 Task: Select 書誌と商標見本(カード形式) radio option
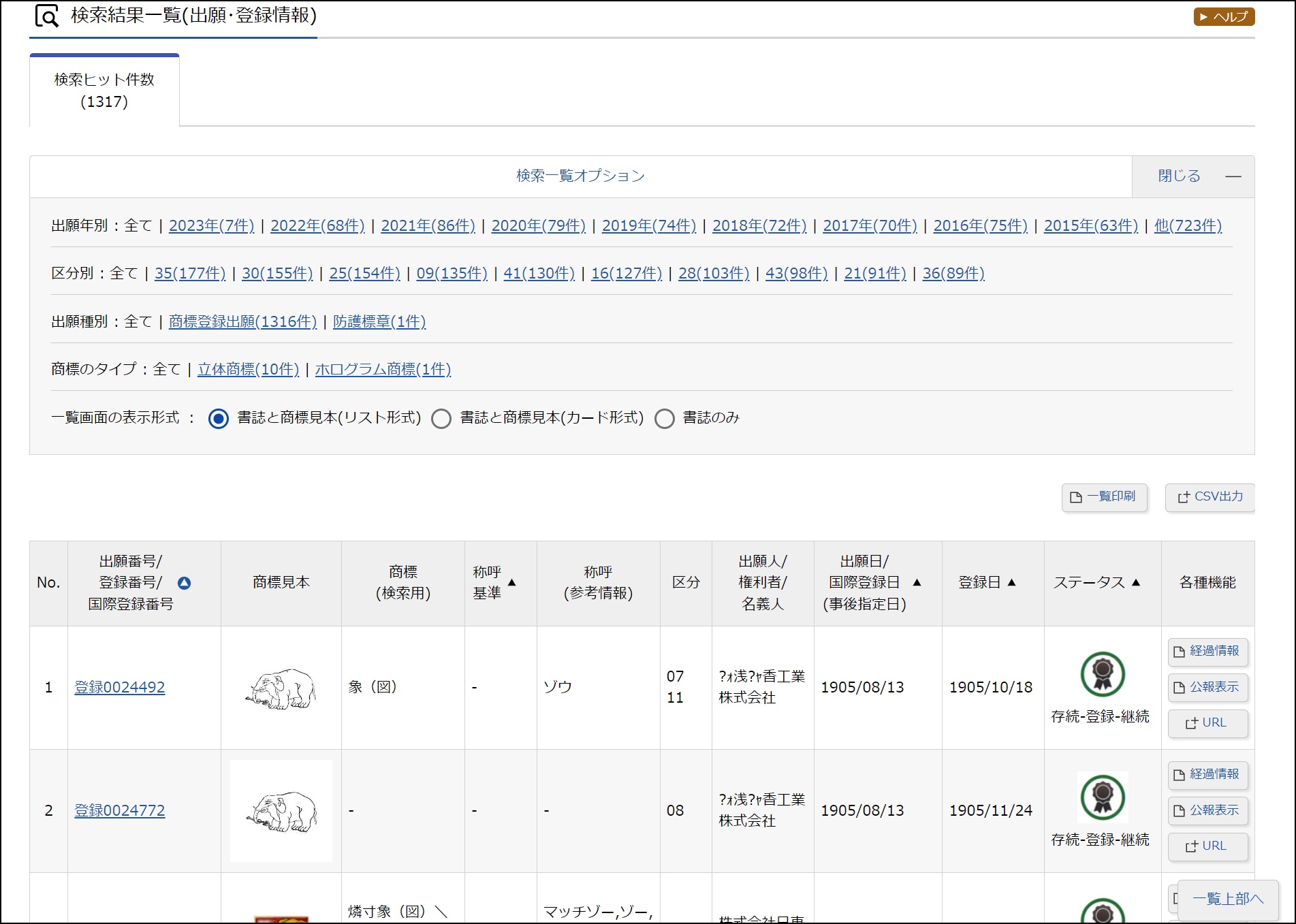click(441, 418)
